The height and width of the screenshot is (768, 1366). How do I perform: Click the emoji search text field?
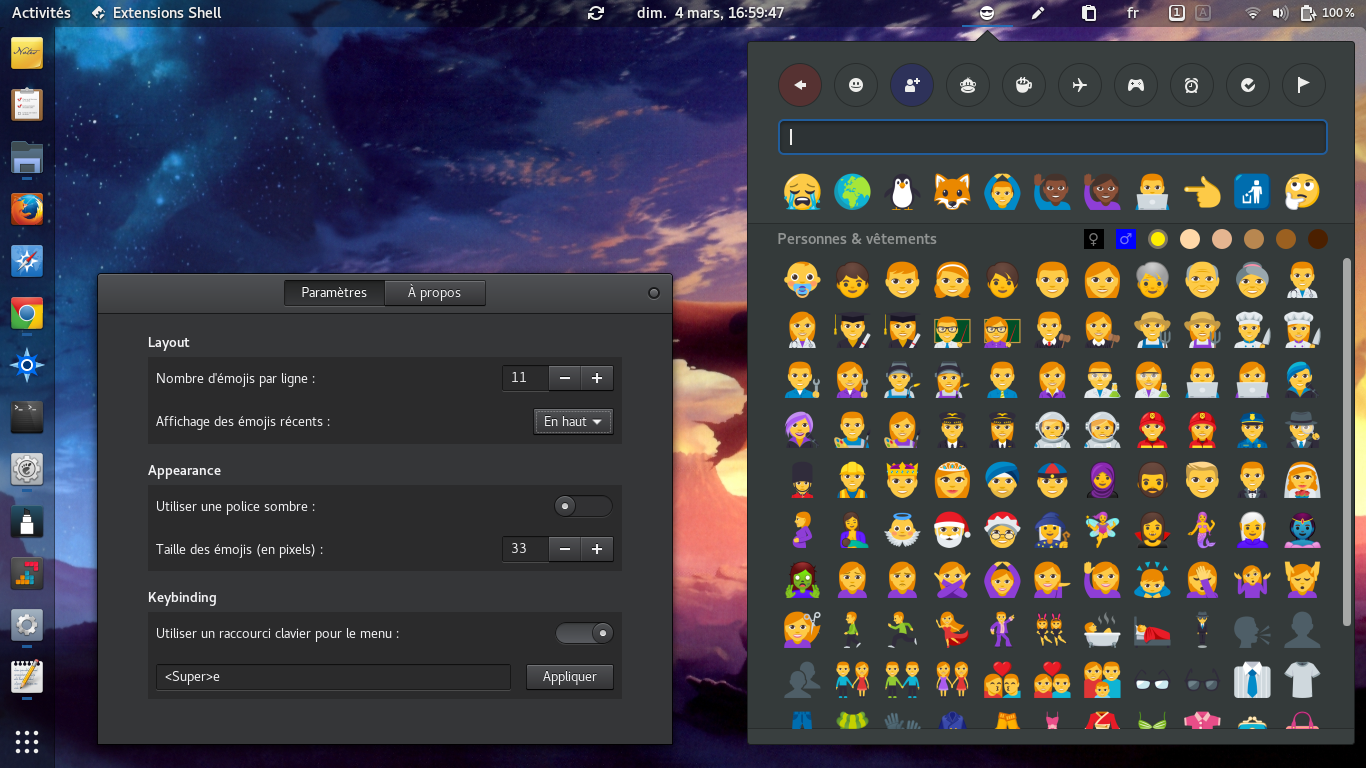tap(1052, 137)
